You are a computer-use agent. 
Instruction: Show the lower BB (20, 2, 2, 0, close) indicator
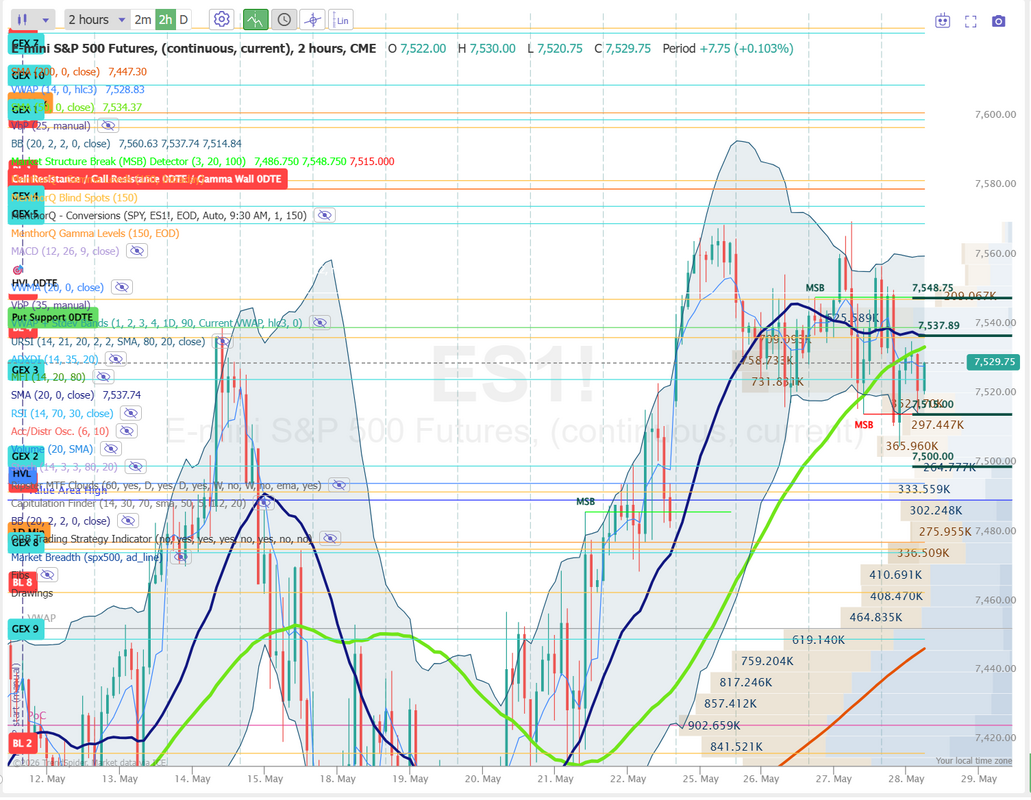click(128, 521)
